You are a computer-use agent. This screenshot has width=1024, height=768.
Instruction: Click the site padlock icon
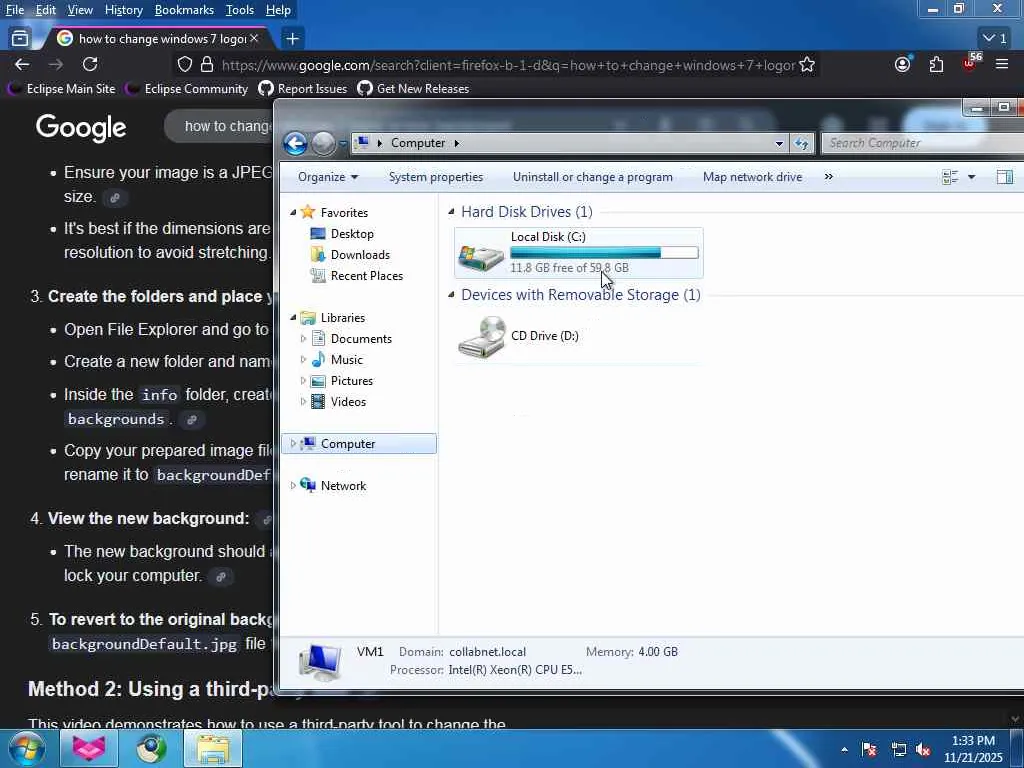(207, 65)
